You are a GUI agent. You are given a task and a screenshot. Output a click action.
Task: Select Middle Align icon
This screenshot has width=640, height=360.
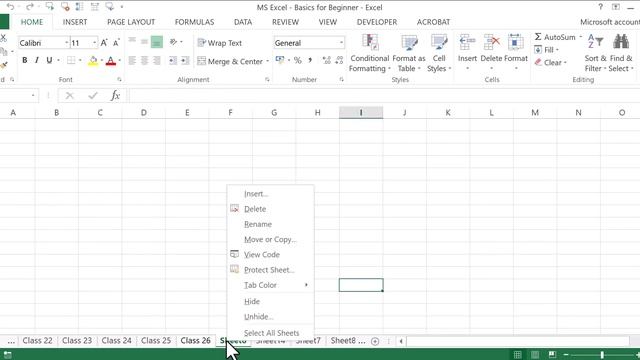pyautogui.click(x=144, y=41)
